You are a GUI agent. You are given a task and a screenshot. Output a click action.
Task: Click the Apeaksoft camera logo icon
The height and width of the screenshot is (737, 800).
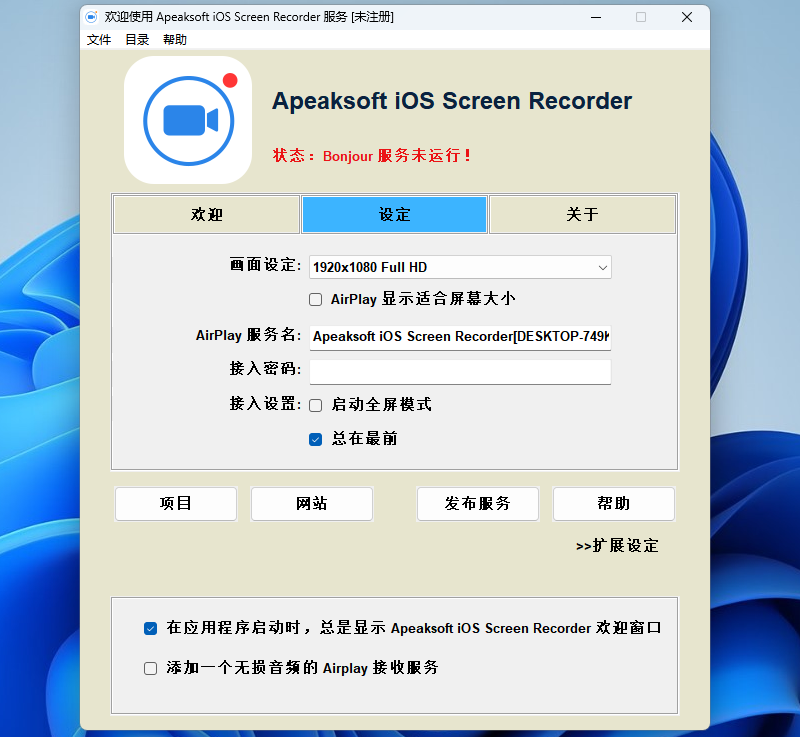[x=188, y=120]
